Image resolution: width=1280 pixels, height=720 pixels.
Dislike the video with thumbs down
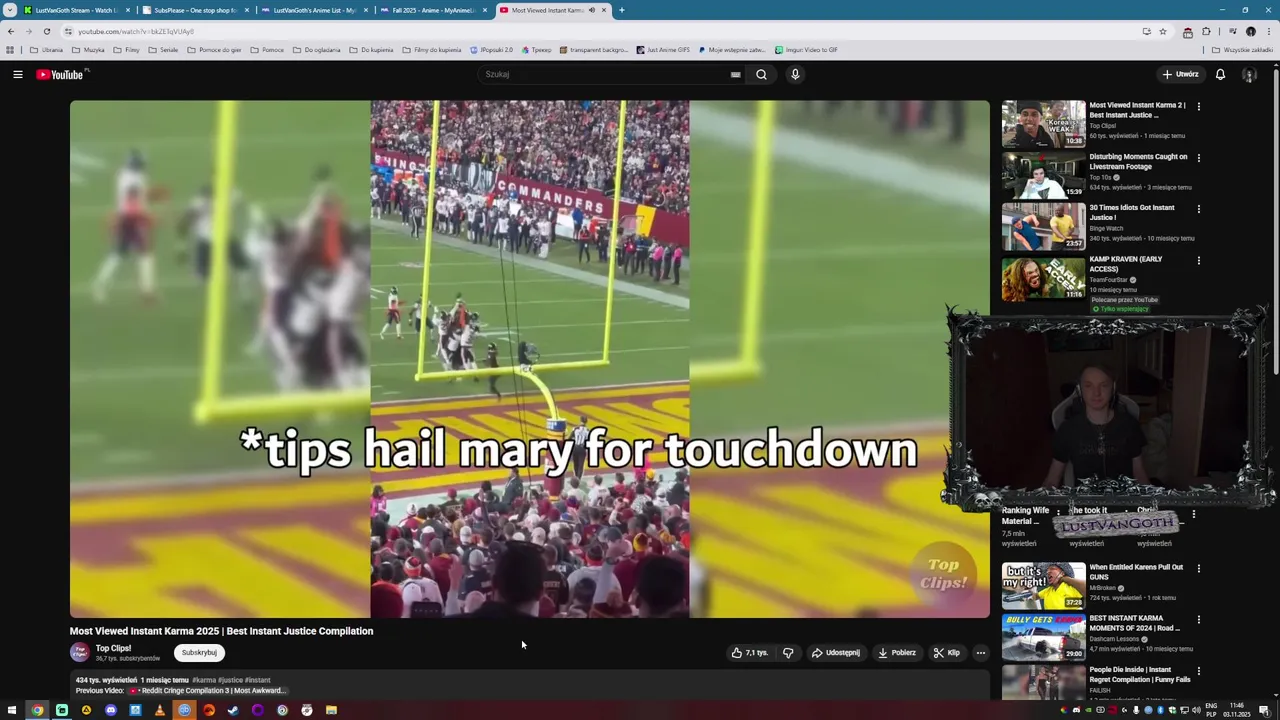click(x=788, y=653)
